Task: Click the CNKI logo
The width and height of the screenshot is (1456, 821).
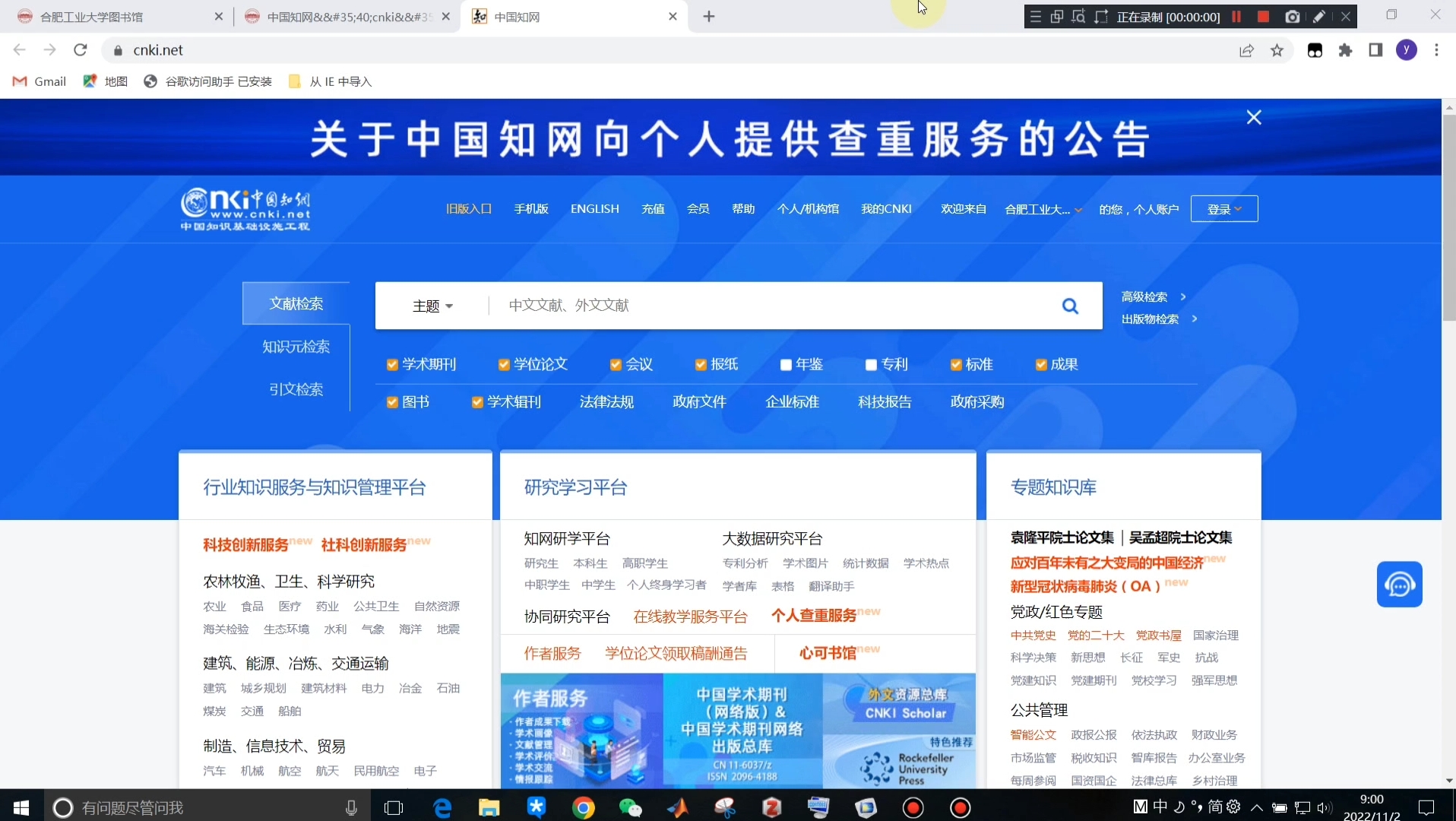Action: click(245, 209)
